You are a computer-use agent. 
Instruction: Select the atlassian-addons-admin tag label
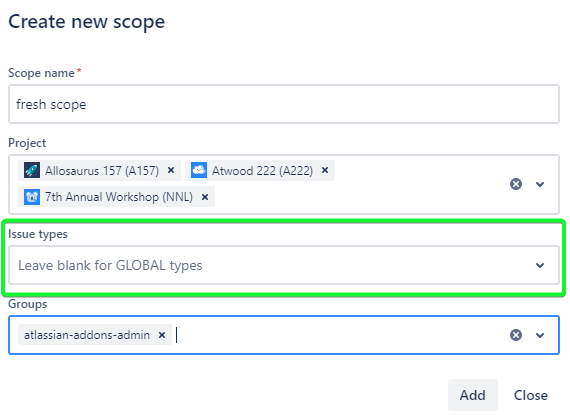(x=87, y=335)
